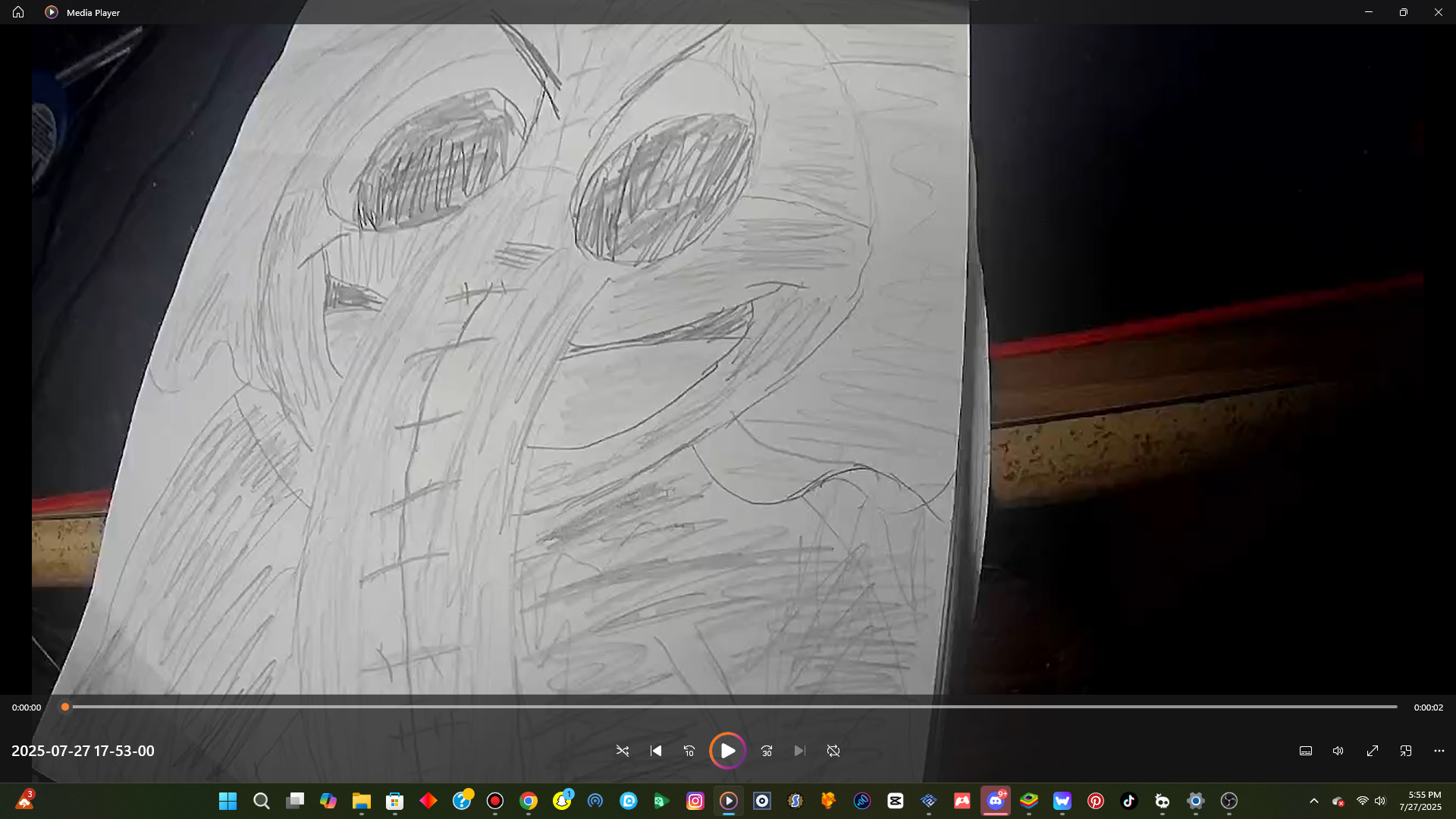This screenshot has height=819, width=1456.
Task: Skip back 10 seconds
Action: [x=689, y=751]
